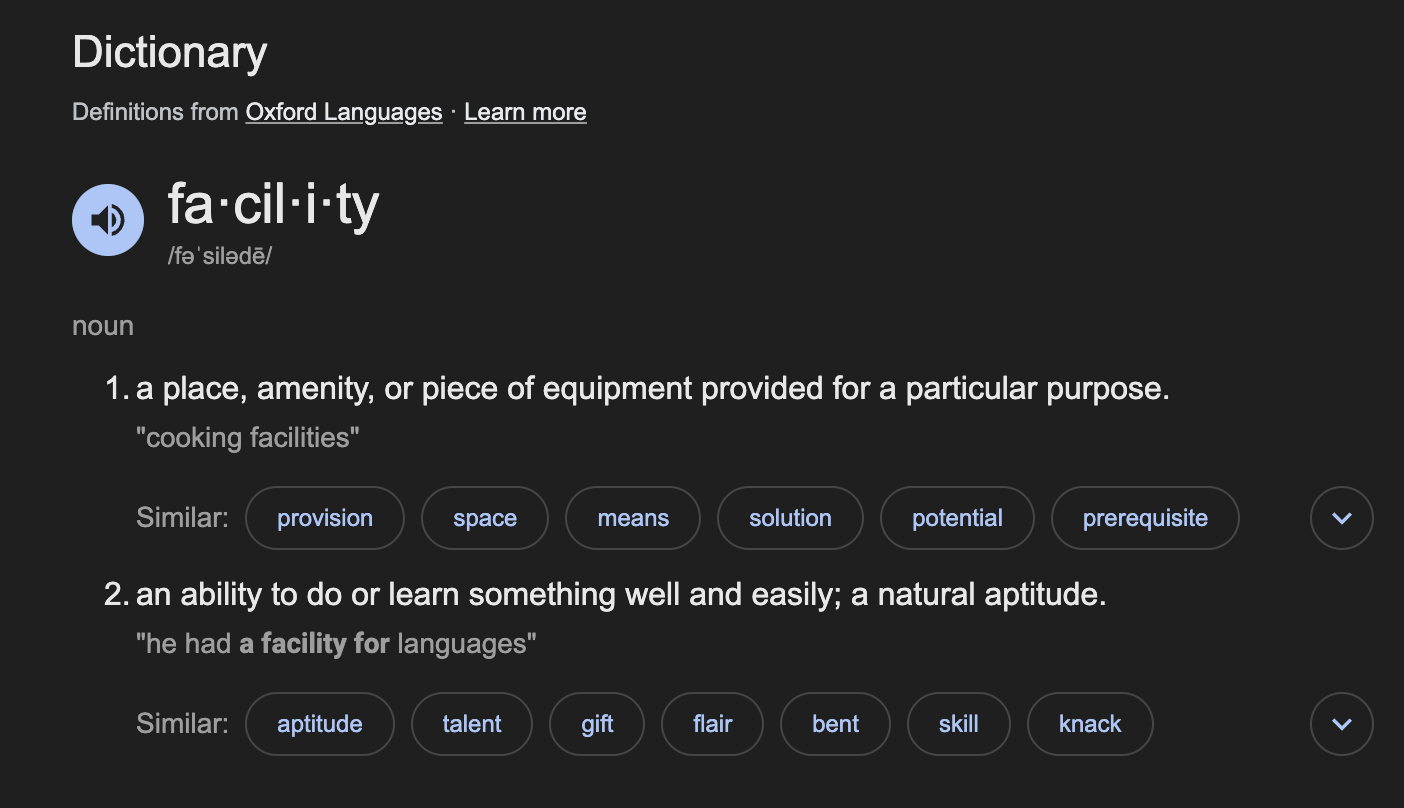Select the 'provision' synonym chip

point(325,518)
